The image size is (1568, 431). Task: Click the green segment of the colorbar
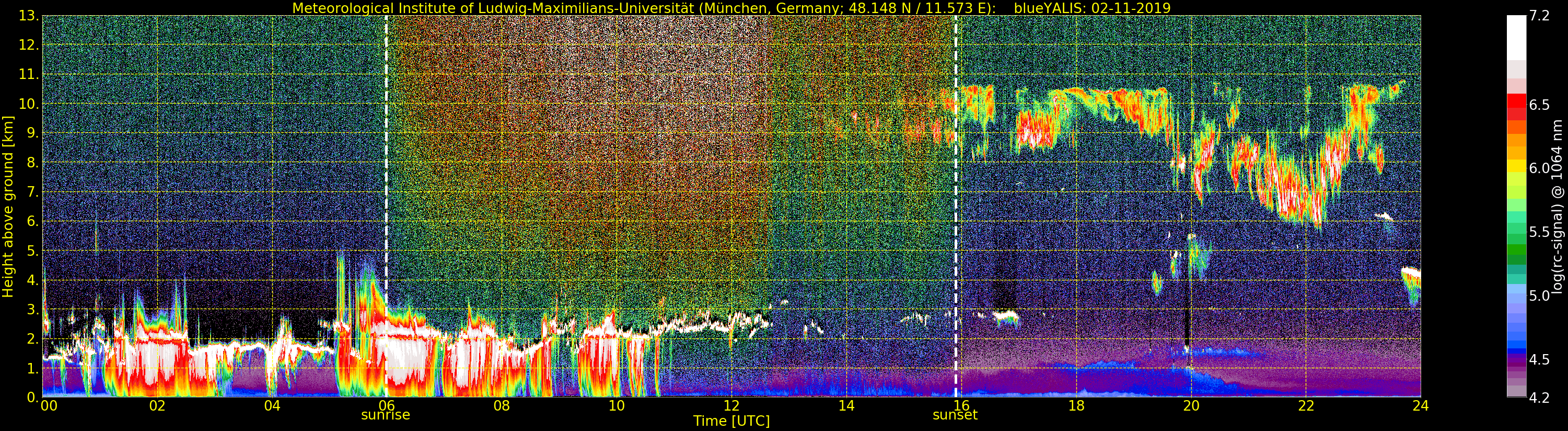(1516, 249)
